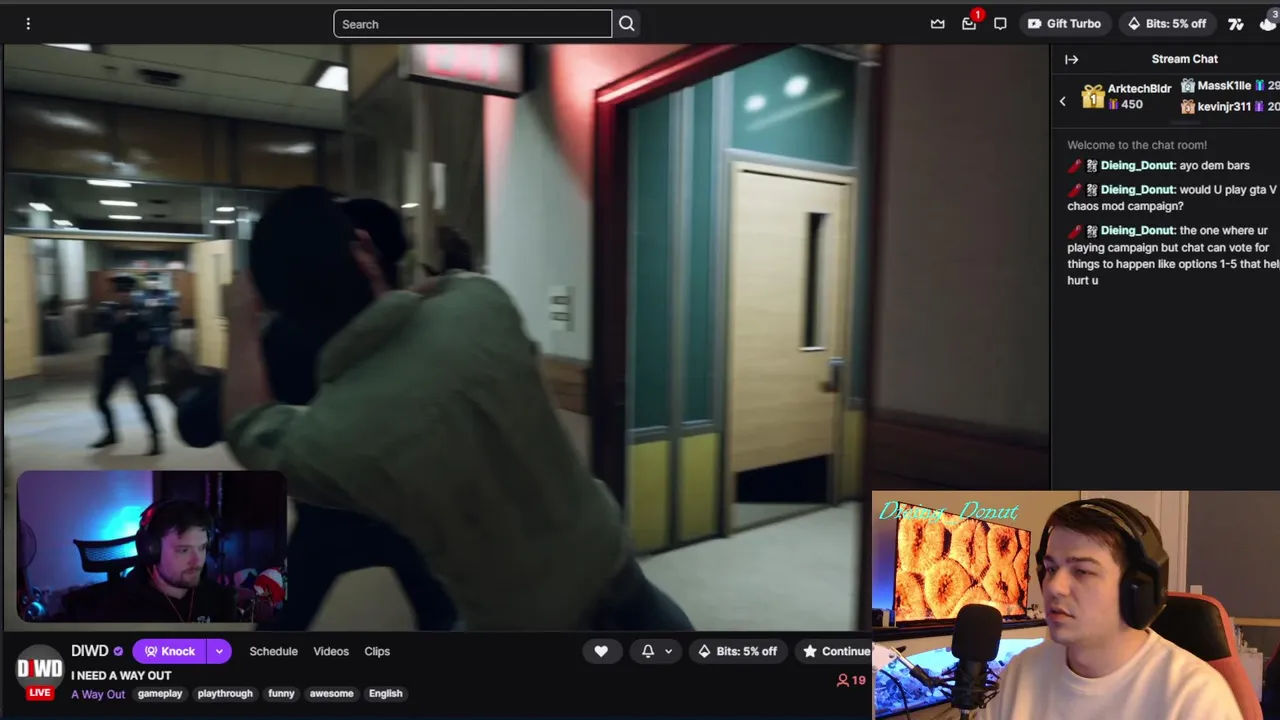Click the funny tag
This screenshot has height=720, width=1280.
tap(281, 693)
